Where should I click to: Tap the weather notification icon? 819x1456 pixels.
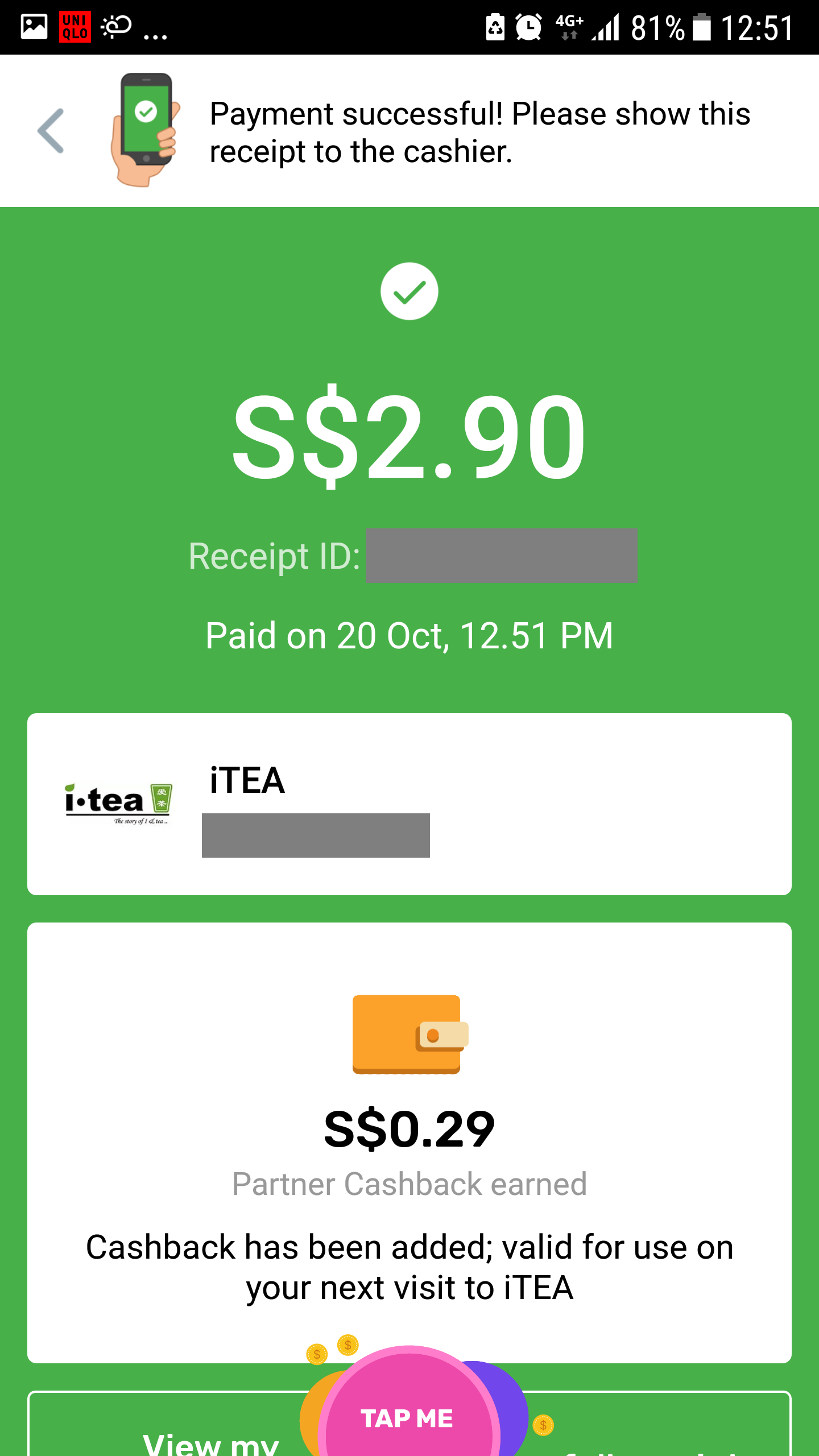(116, 27)
